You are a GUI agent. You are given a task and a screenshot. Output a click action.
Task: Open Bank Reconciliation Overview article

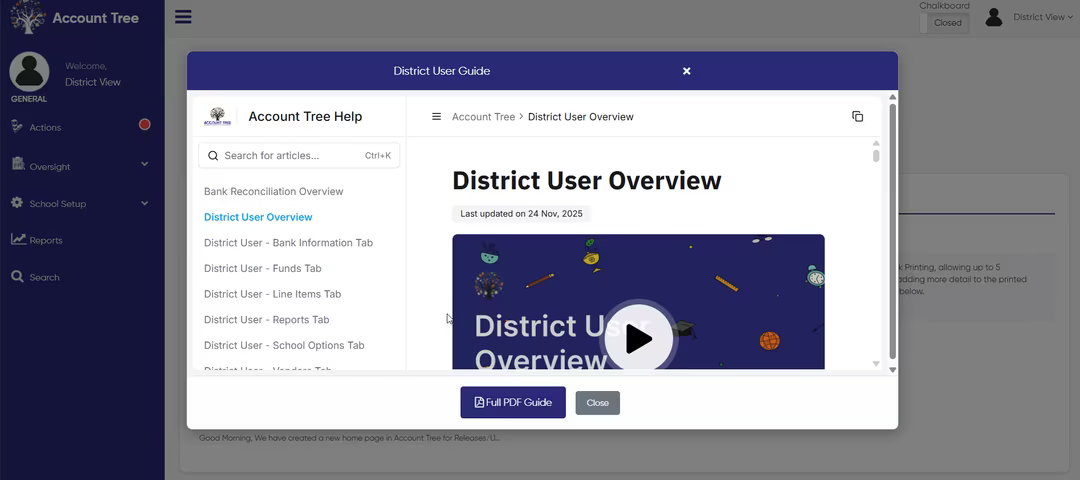pyautogui.click(x=273, y=191)
